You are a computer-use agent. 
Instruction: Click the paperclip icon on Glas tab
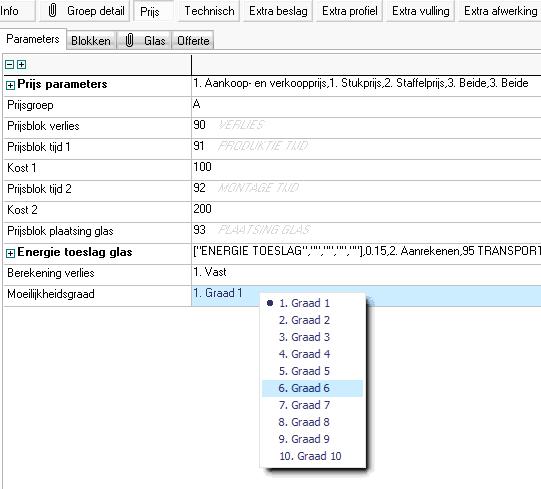(129, 40)
